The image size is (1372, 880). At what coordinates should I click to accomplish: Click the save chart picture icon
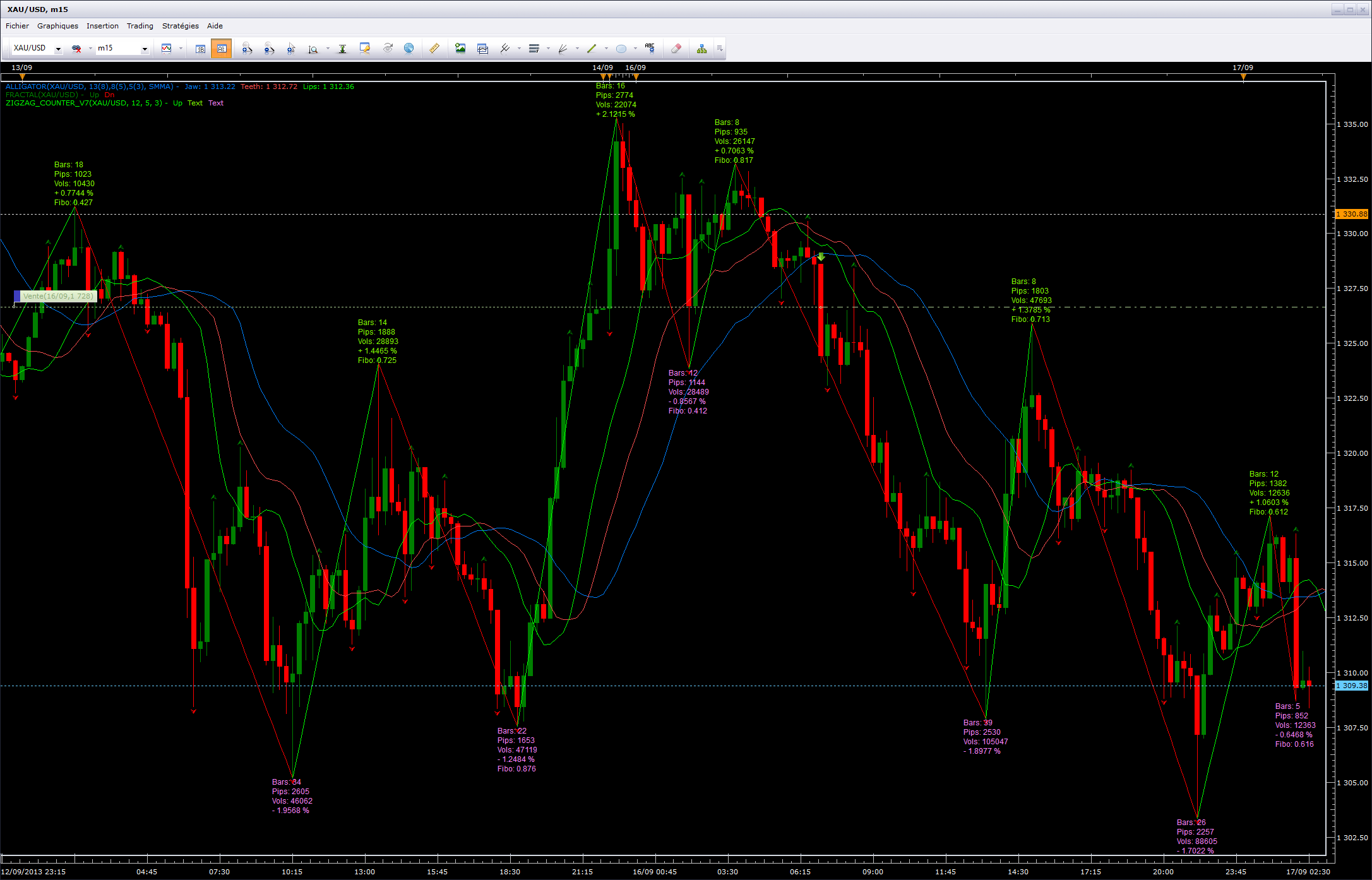coord(460,49)
